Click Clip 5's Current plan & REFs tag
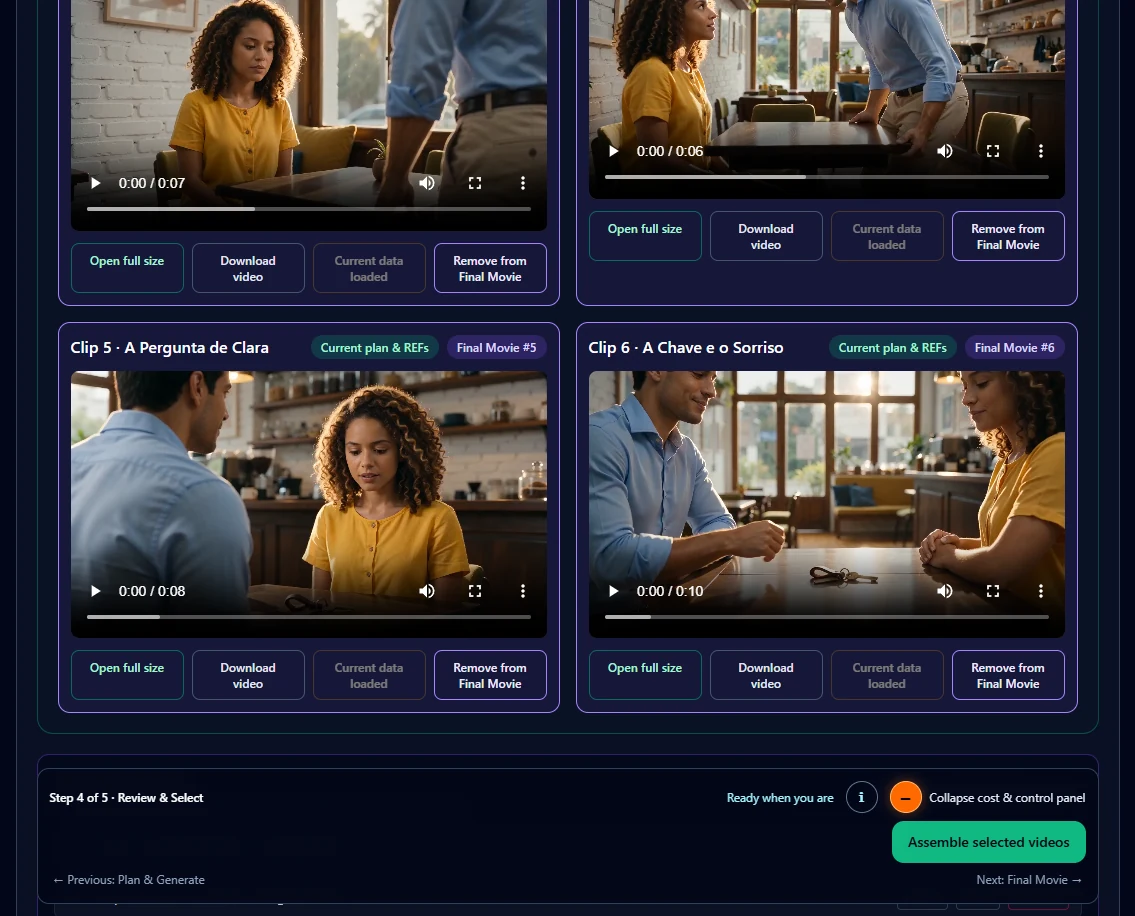 tap(375, 348)
